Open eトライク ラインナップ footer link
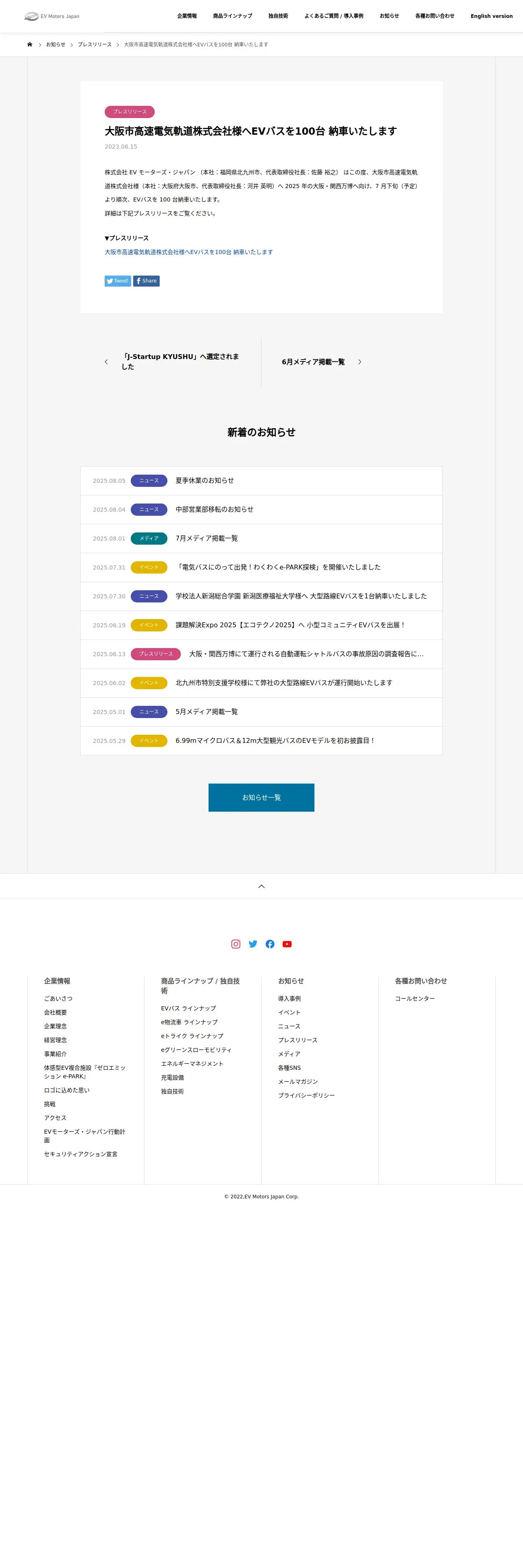523x1568 pixels. [x=192, y=1036]
